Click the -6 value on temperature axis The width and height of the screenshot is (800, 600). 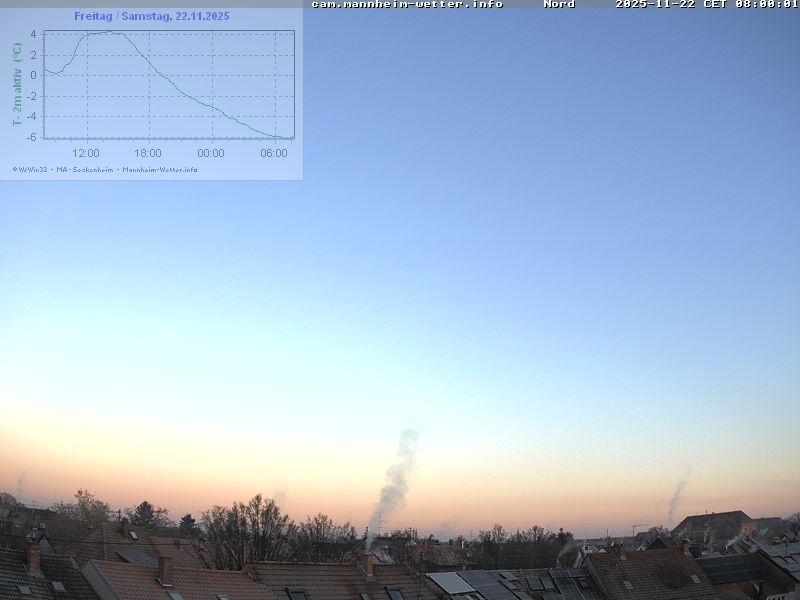click(x=33, y=137)
